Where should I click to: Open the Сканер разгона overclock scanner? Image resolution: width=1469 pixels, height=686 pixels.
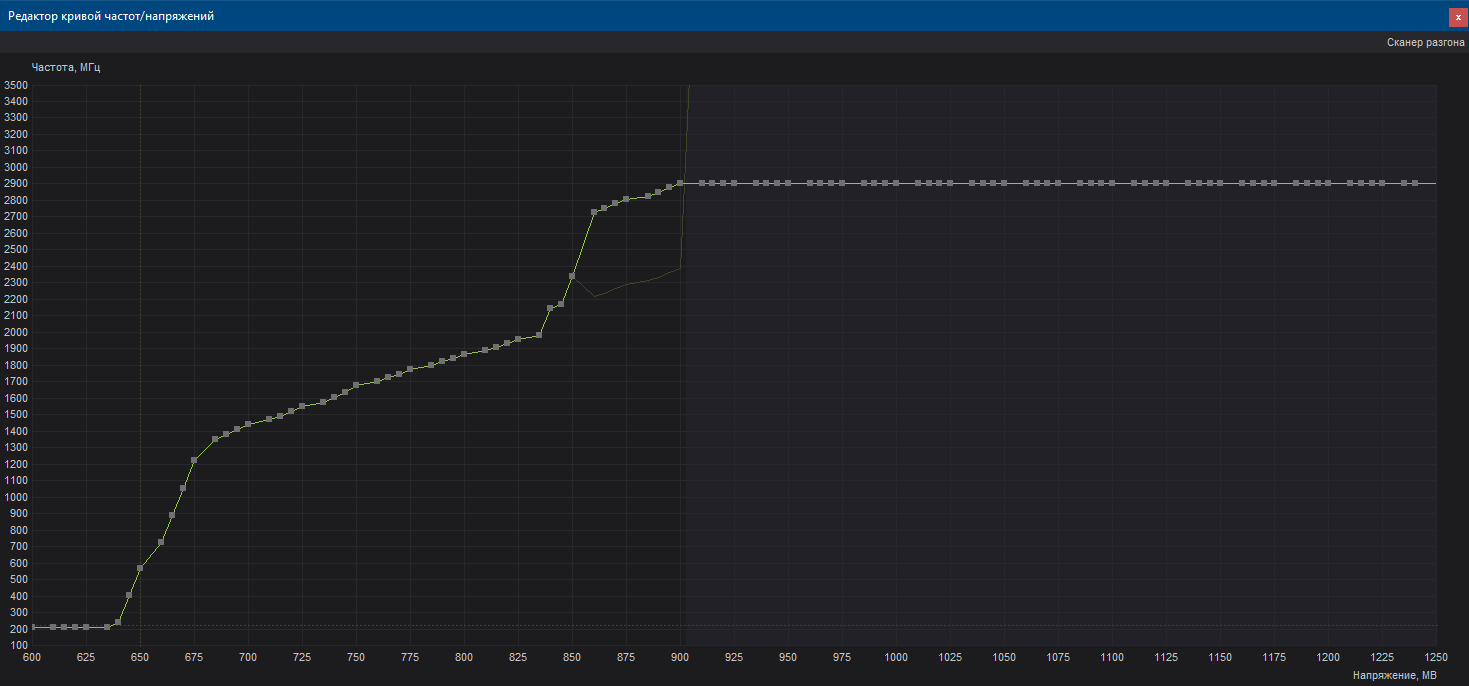(1425, 43)
